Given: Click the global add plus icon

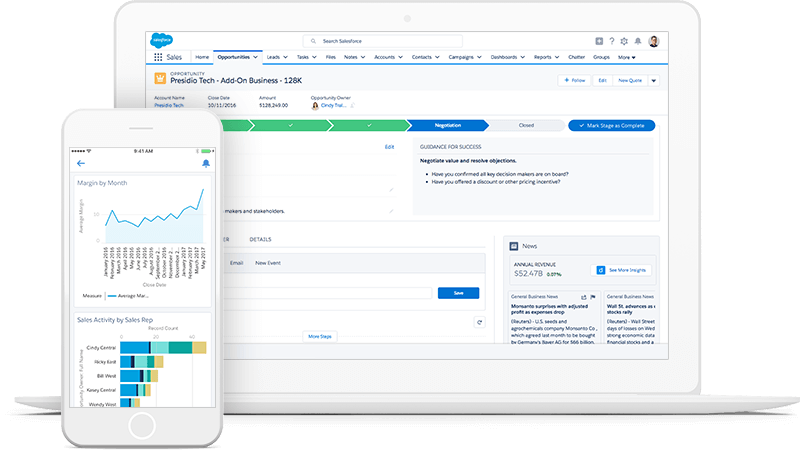Looking at the screenshot, I should (599, 41).
